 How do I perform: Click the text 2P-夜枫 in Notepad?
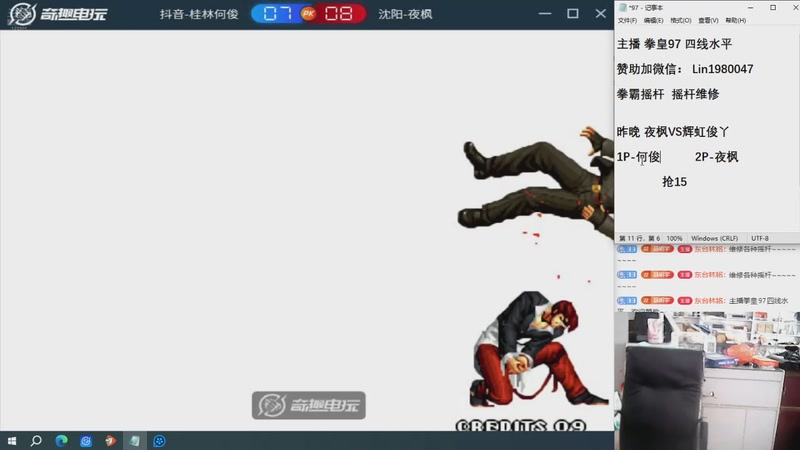(x=716, y=157)
